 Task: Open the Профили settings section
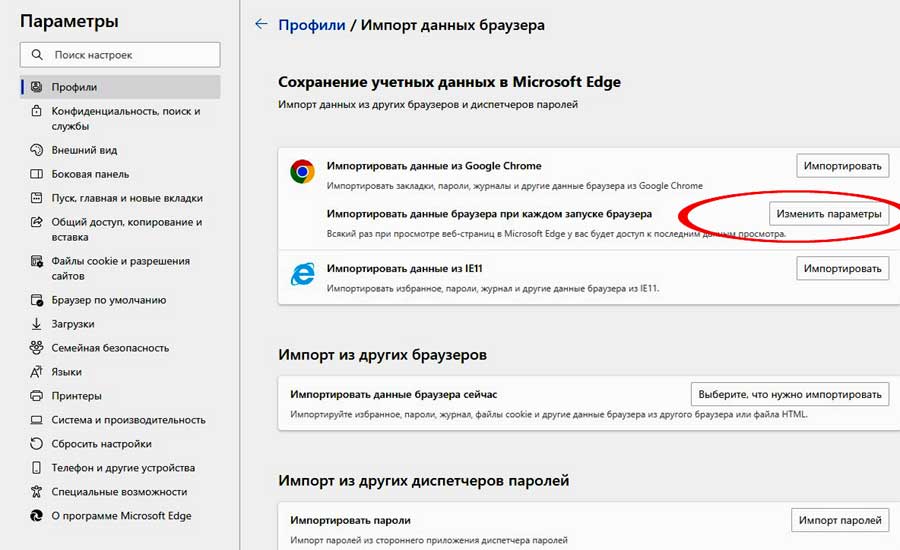pyautogui.click(x=120, y=87)
